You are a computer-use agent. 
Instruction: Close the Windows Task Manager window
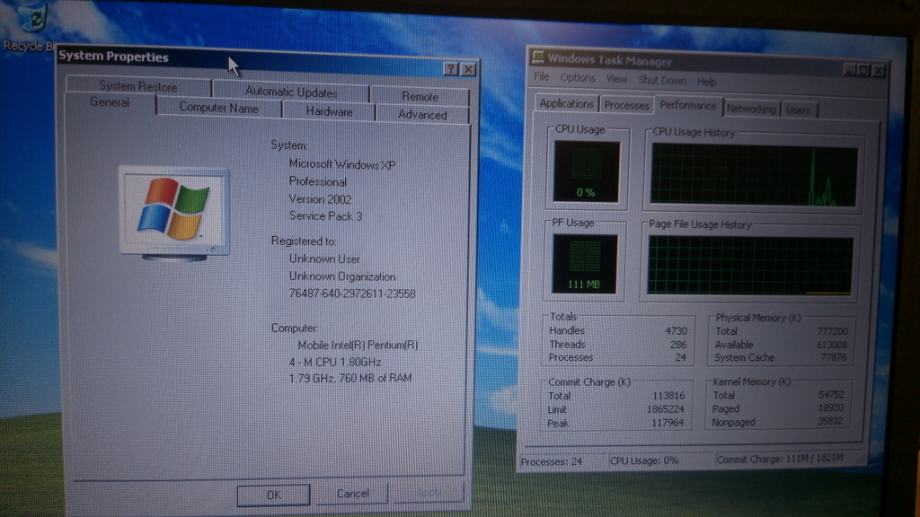click(x=878, y=71)
